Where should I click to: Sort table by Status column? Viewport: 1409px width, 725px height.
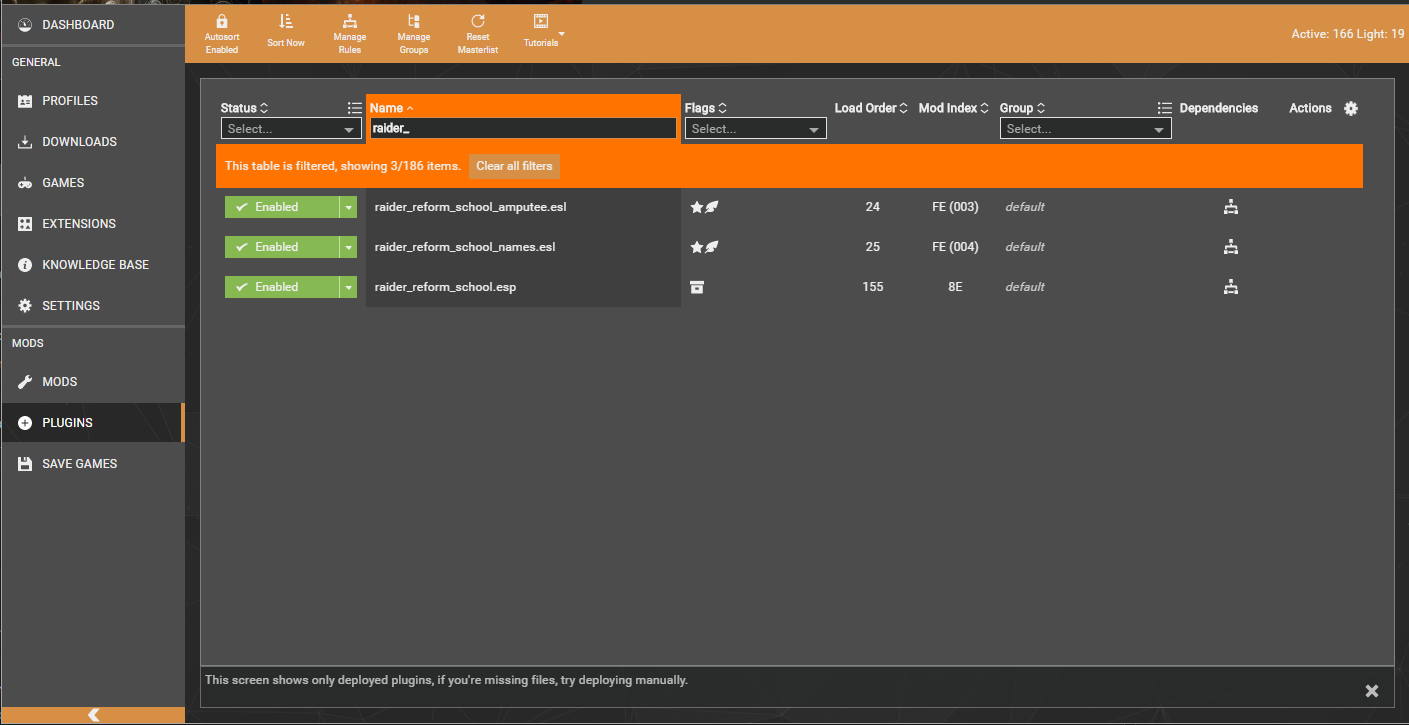(245, 108)
